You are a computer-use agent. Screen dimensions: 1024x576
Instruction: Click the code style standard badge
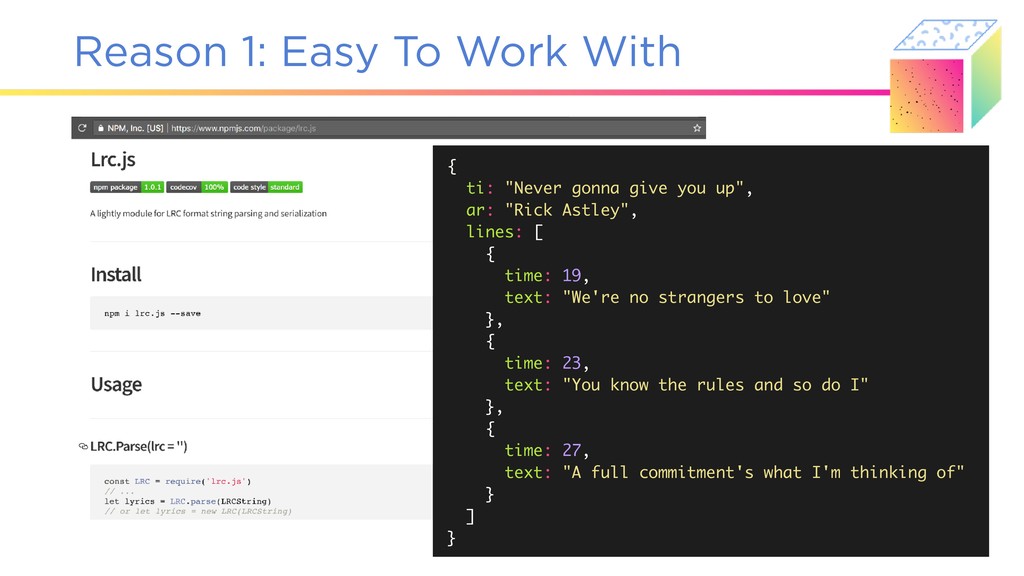(x=266, y=187)
